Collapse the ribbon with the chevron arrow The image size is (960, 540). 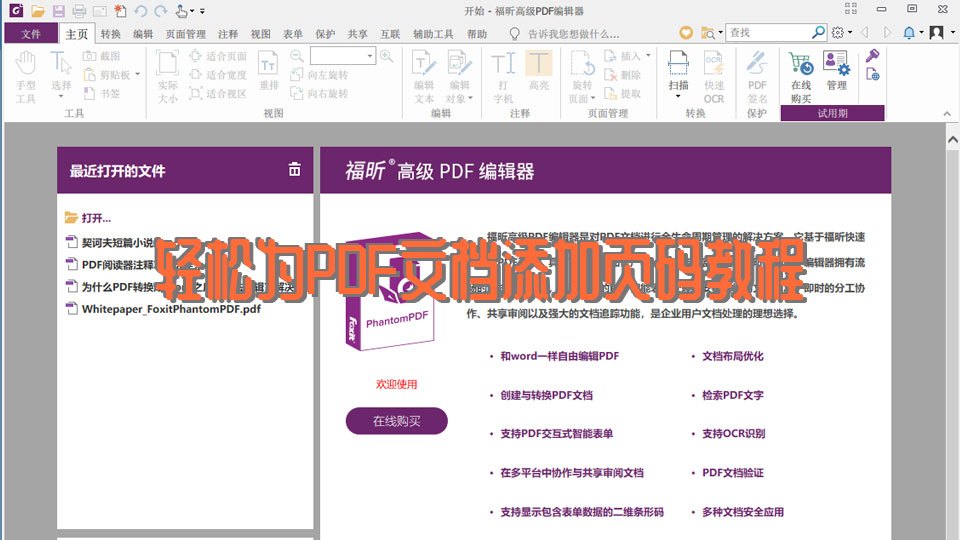[x=947, y=113]
